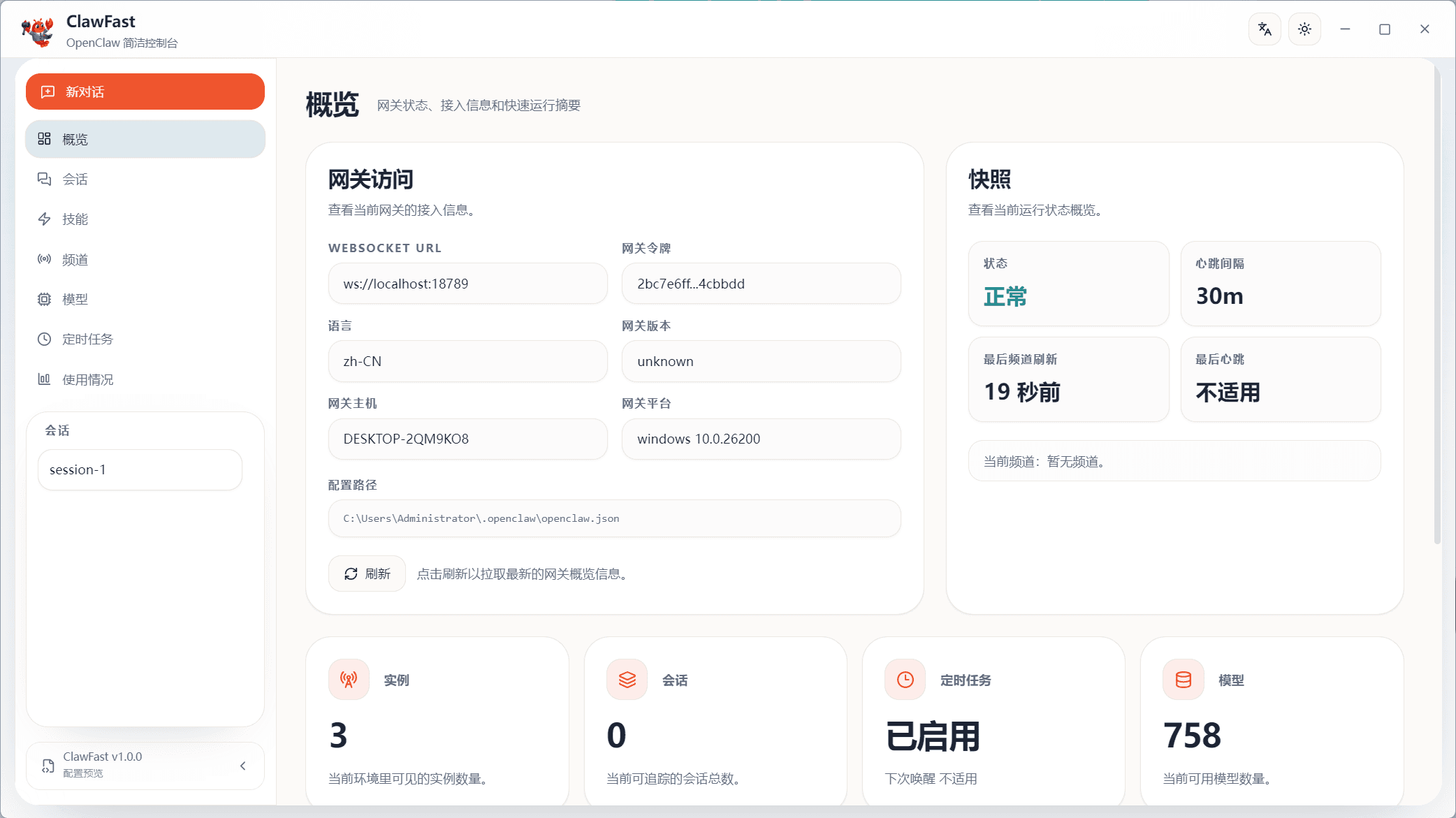This screenshot has width=1456, height=818.
Task: Click the 模型 database icon in bottom card
Action: 1183,679
